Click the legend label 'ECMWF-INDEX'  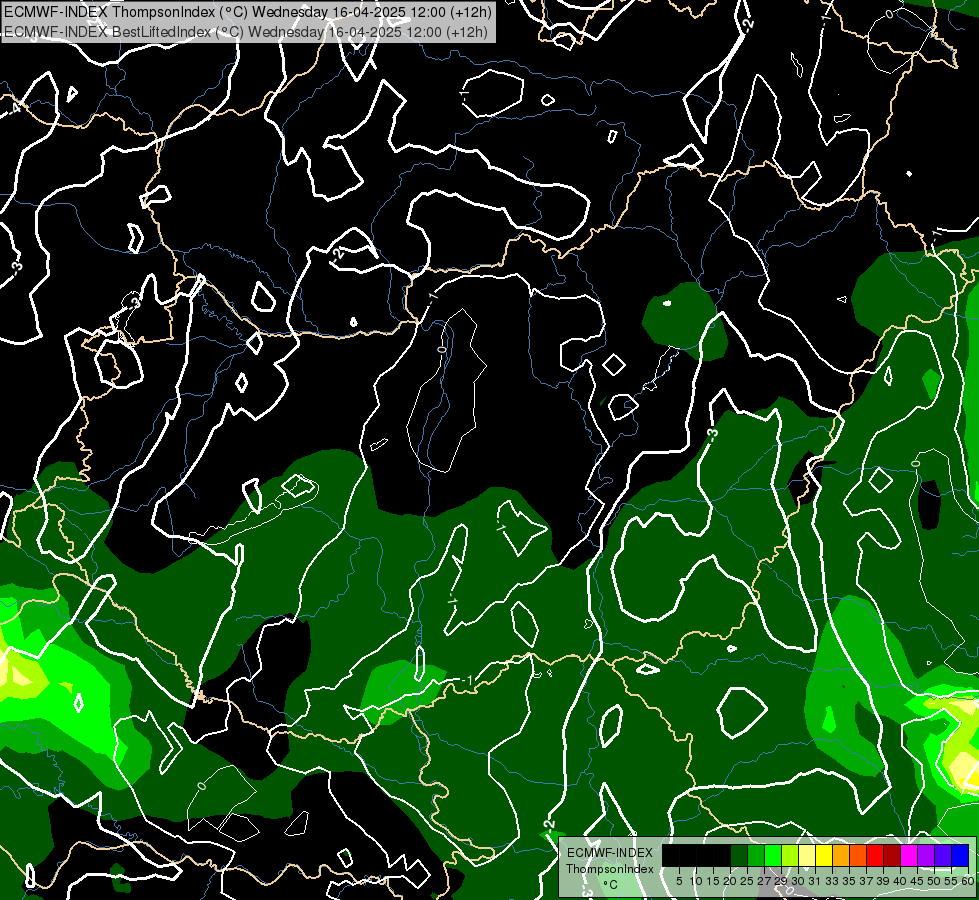tap(610, 853)
